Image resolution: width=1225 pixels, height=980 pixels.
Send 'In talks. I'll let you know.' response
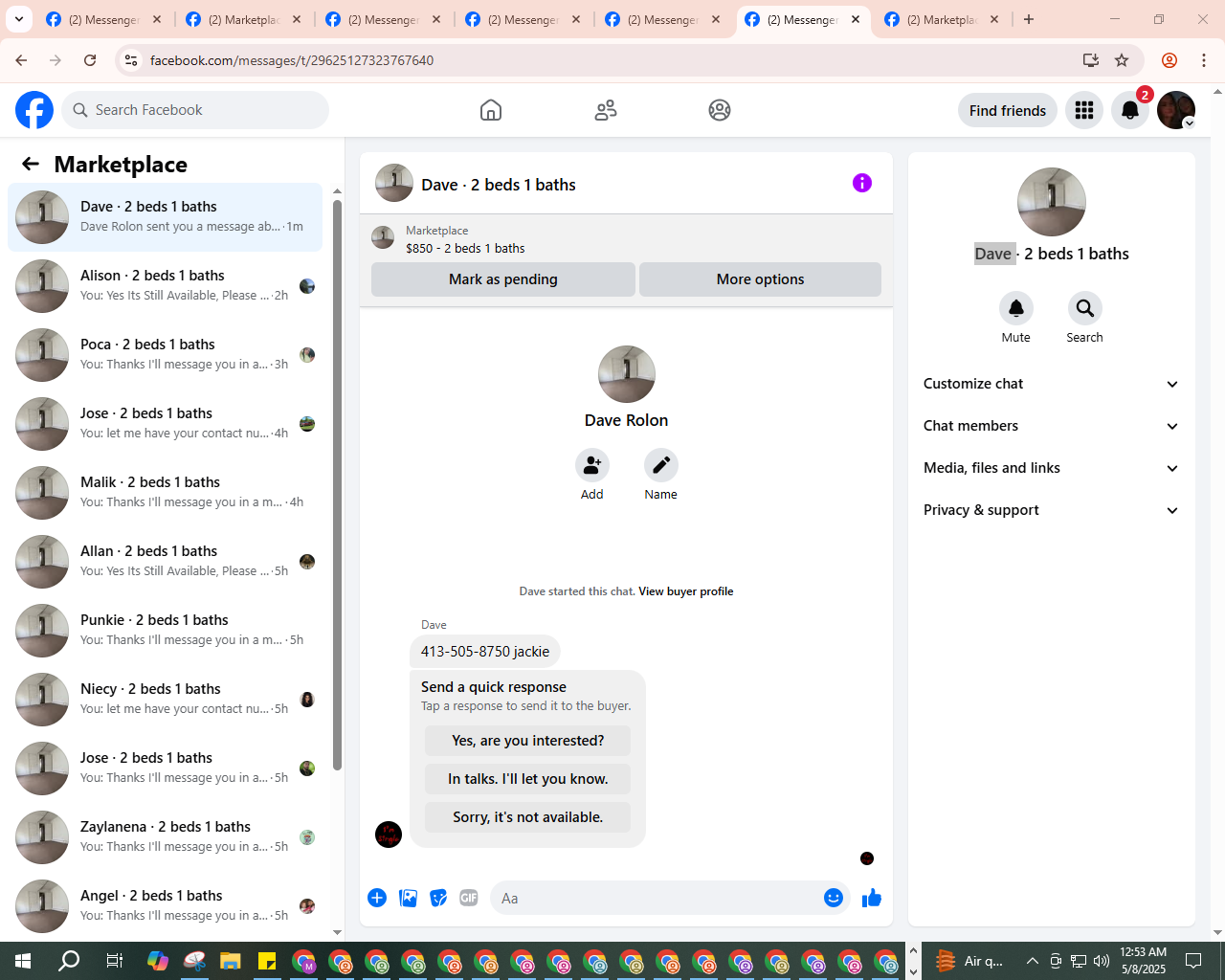527,779
